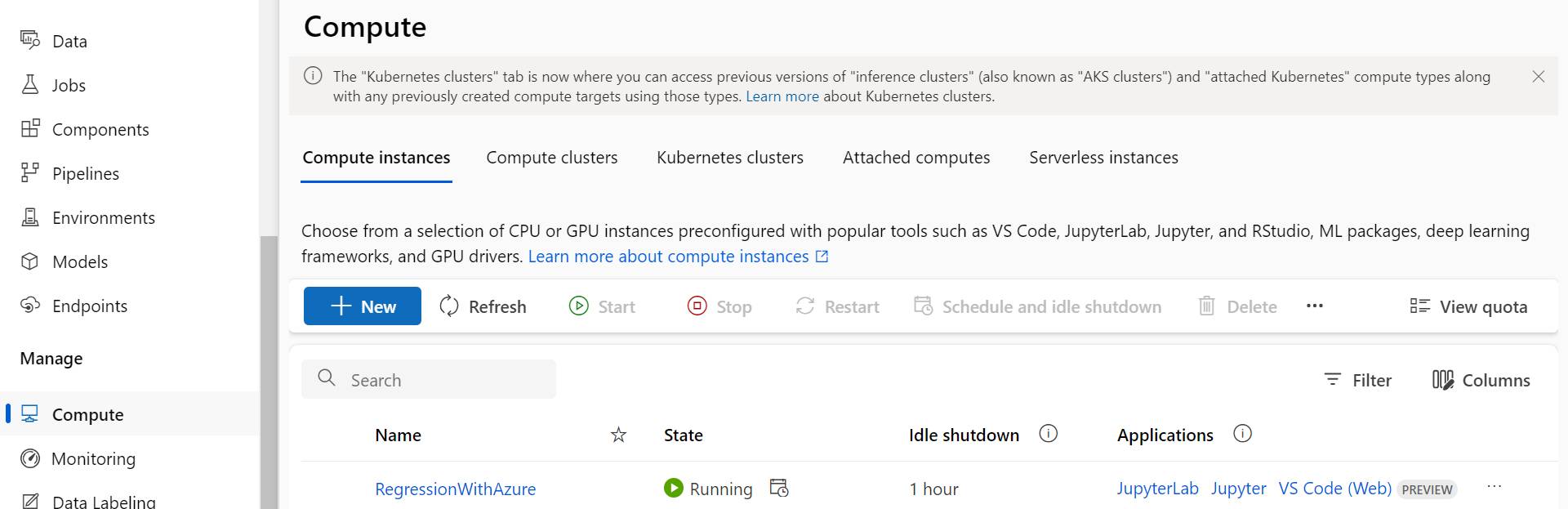Switch to the Attached computes tab

(916, 158)
